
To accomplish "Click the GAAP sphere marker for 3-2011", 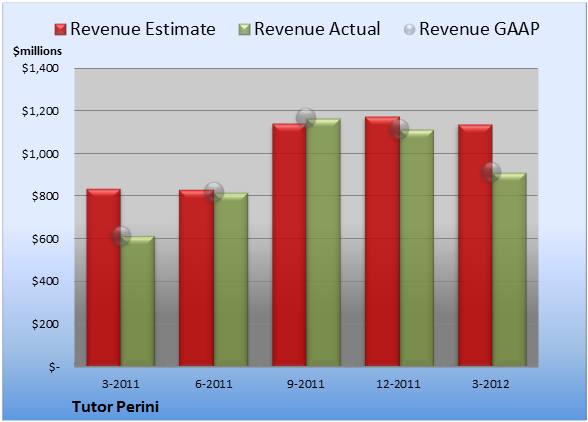I will tap(121, 236).
